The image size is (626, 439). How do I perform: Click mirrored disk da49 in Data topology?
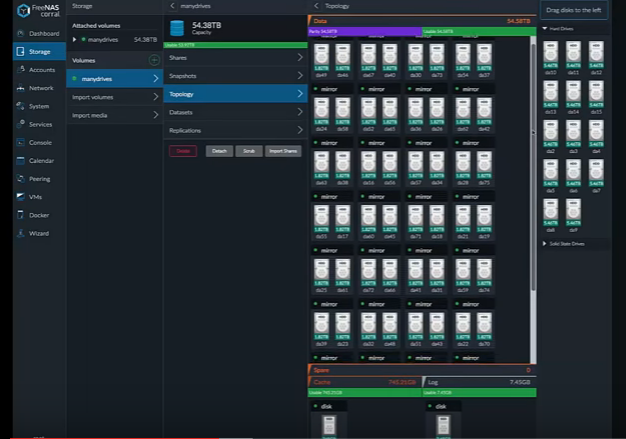[321, 60]
